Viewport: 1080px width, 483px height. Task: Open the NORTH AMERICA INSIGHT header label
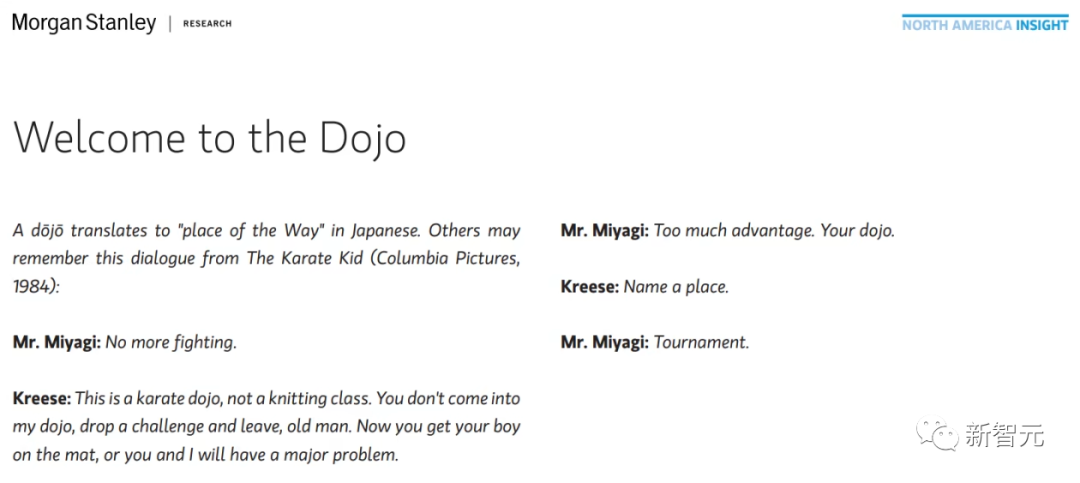tap(986, 25)
